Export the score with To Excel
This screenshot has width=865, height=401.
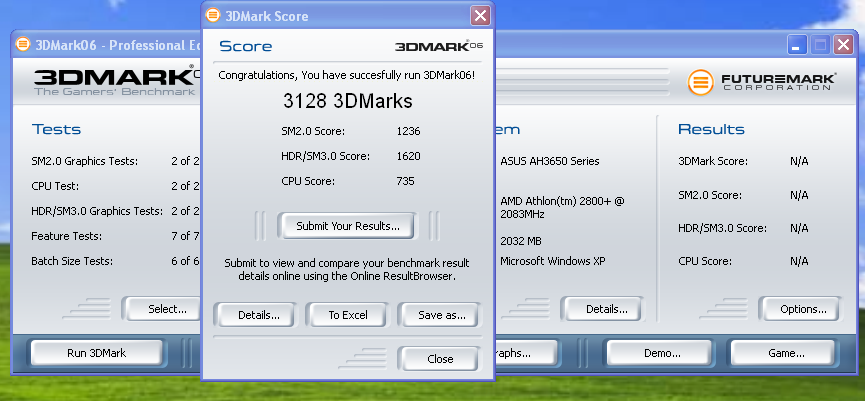(348, 315)
